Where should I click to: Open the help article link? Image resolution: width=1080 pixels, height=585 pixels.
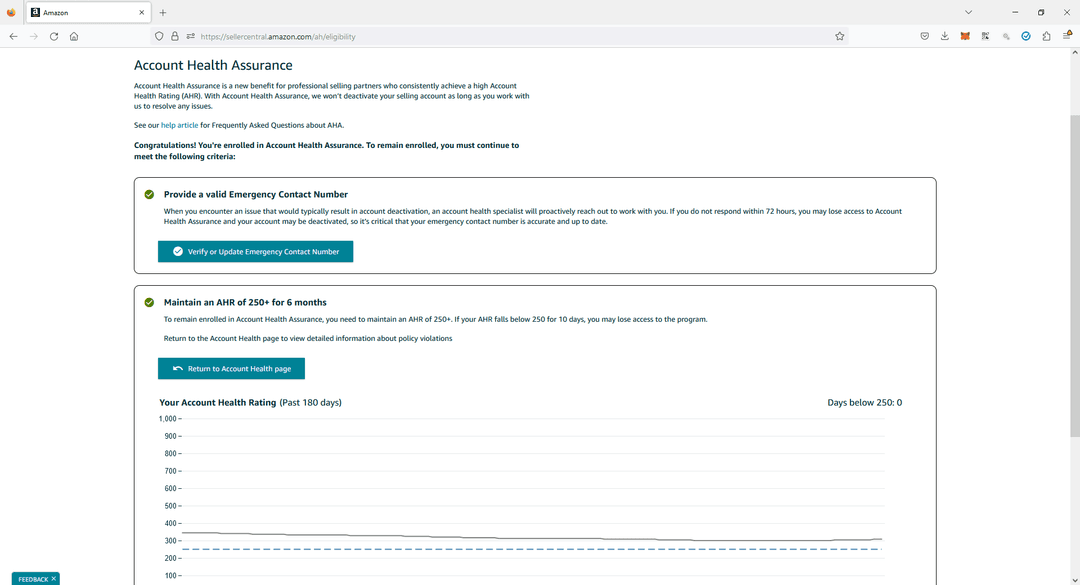(x=179, y=125)
